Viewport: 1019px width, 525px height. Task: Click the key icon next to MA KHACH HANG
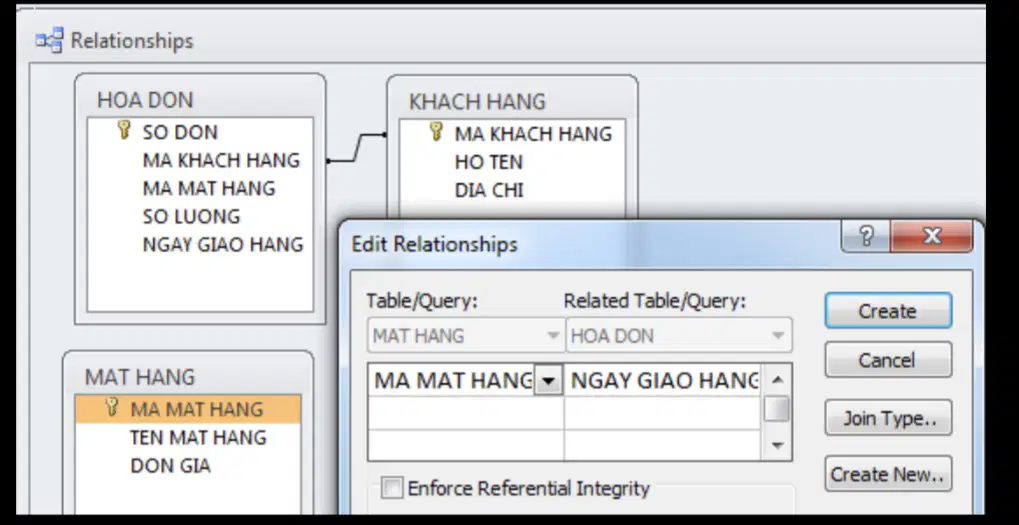pos(436,132)
